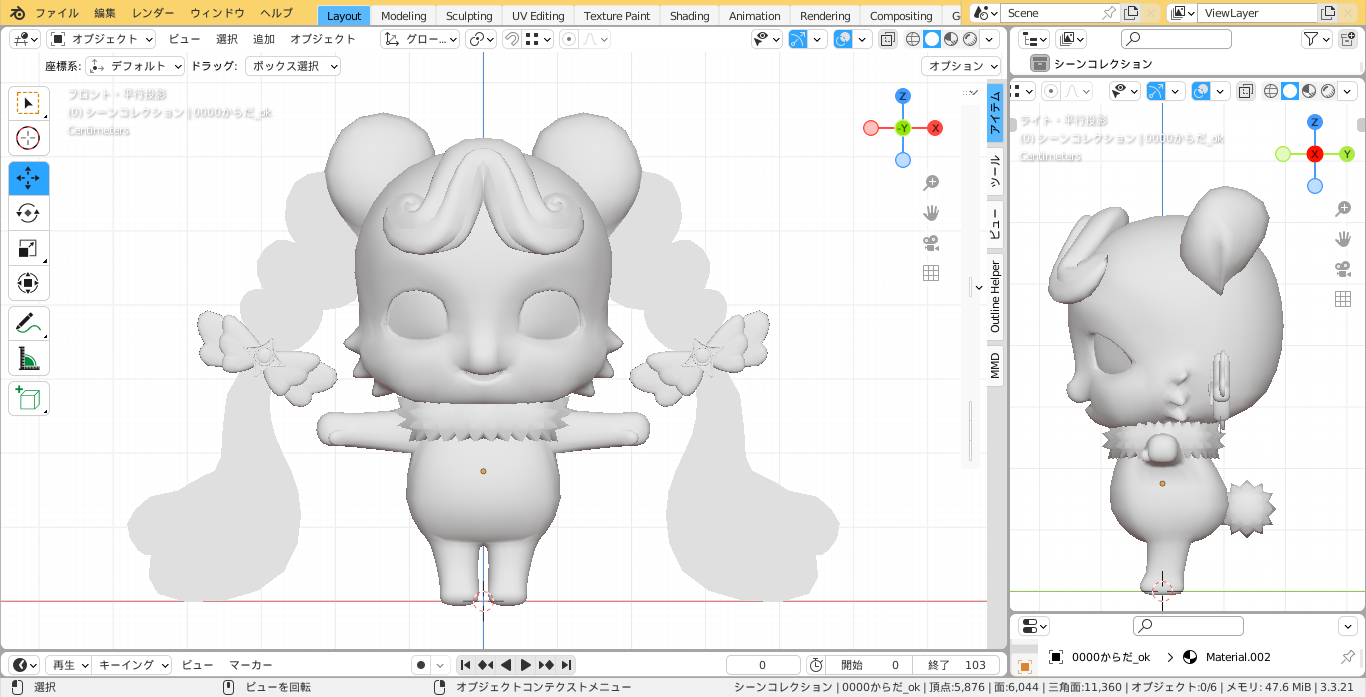Image resolution: width=1366 pixels, height=697 pixels.
Task: Toggle auto keying record button
Action: coord(421,665)
